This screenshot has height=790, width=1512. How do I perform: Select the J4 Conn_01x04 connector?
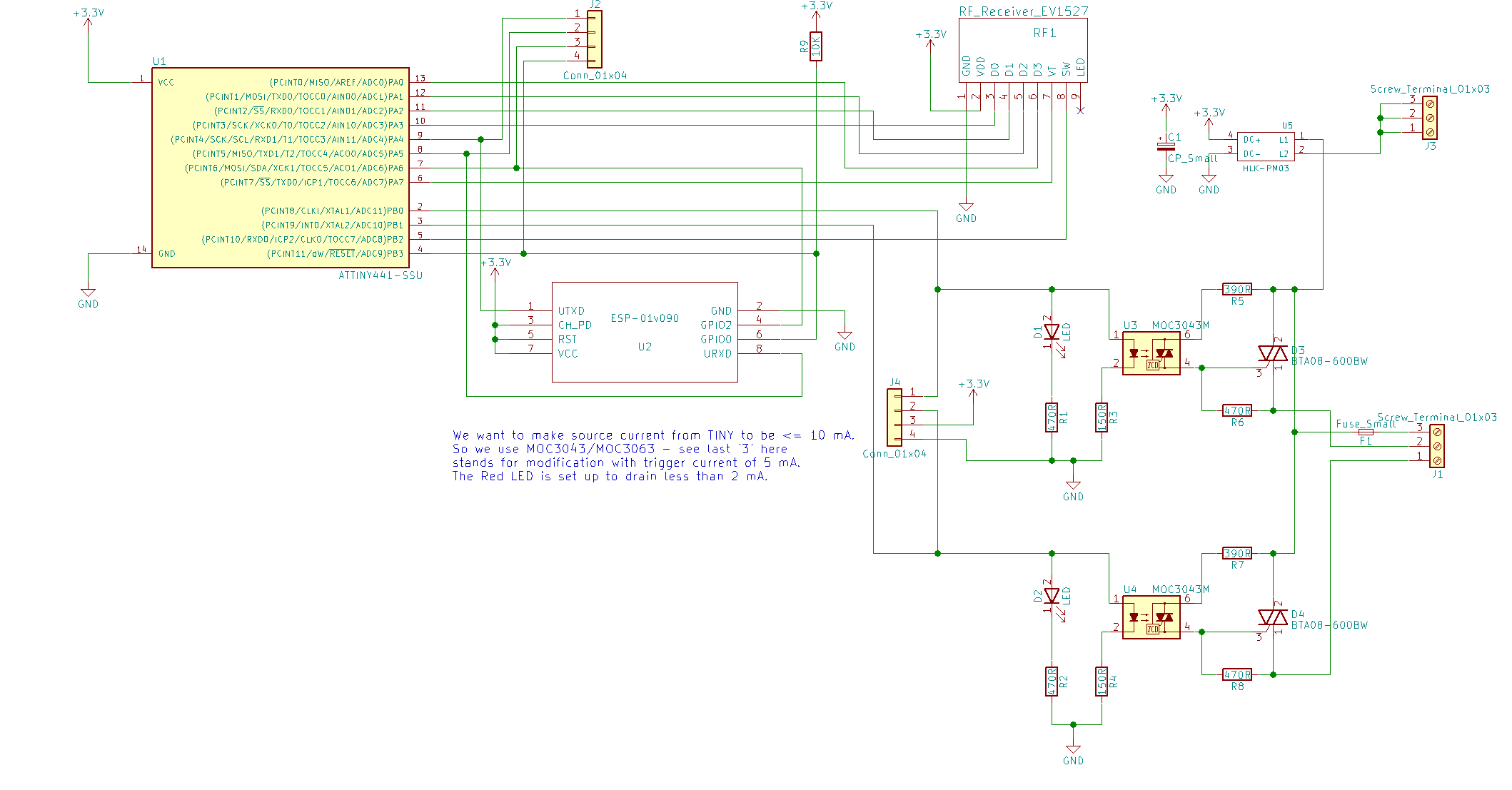click(x=894, y=417)
